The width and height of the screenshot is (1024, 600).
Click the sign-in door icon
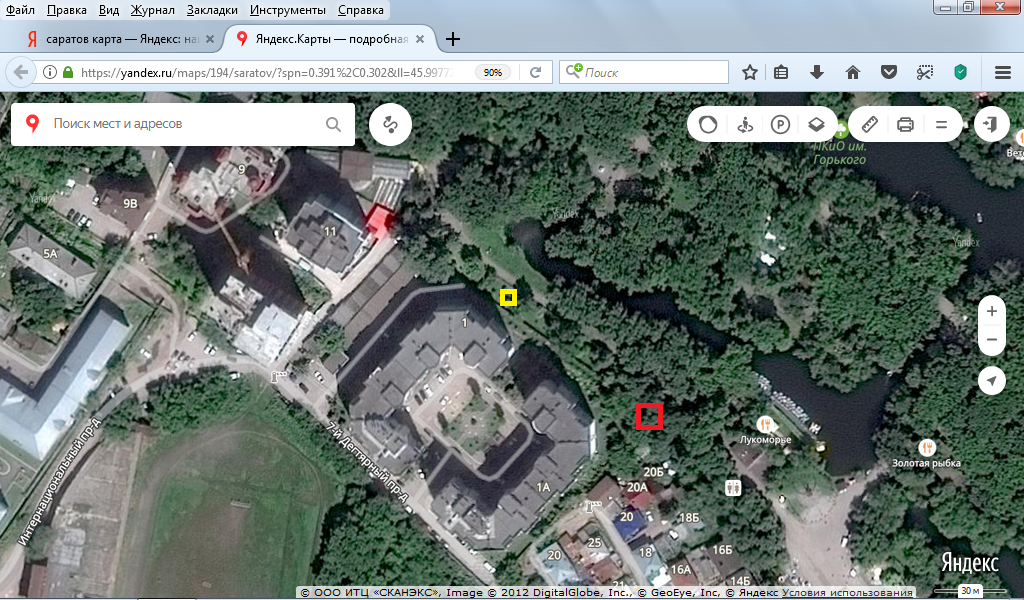tap(991, 124)
